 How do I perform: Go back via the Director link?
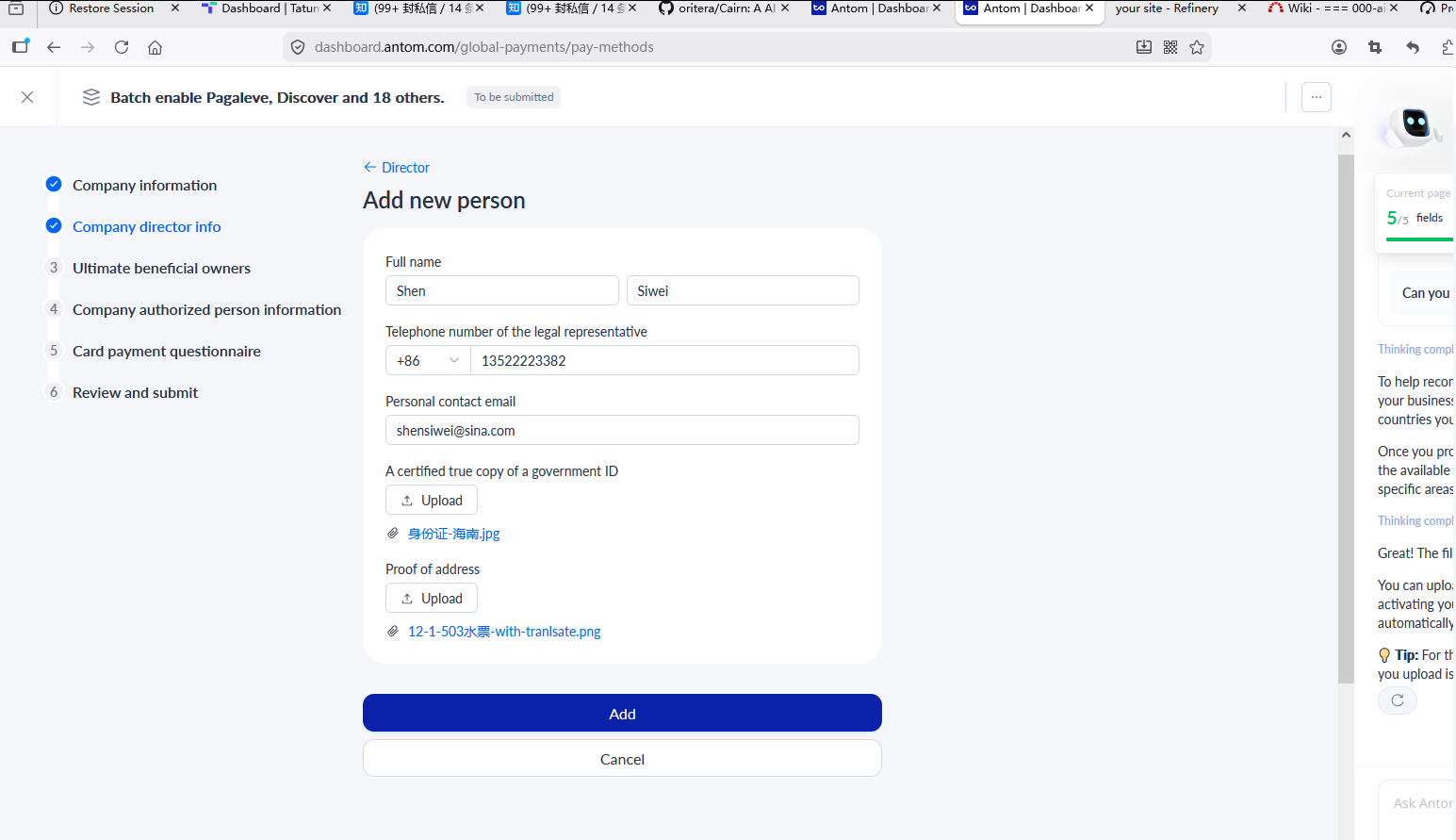pos(397,168)
